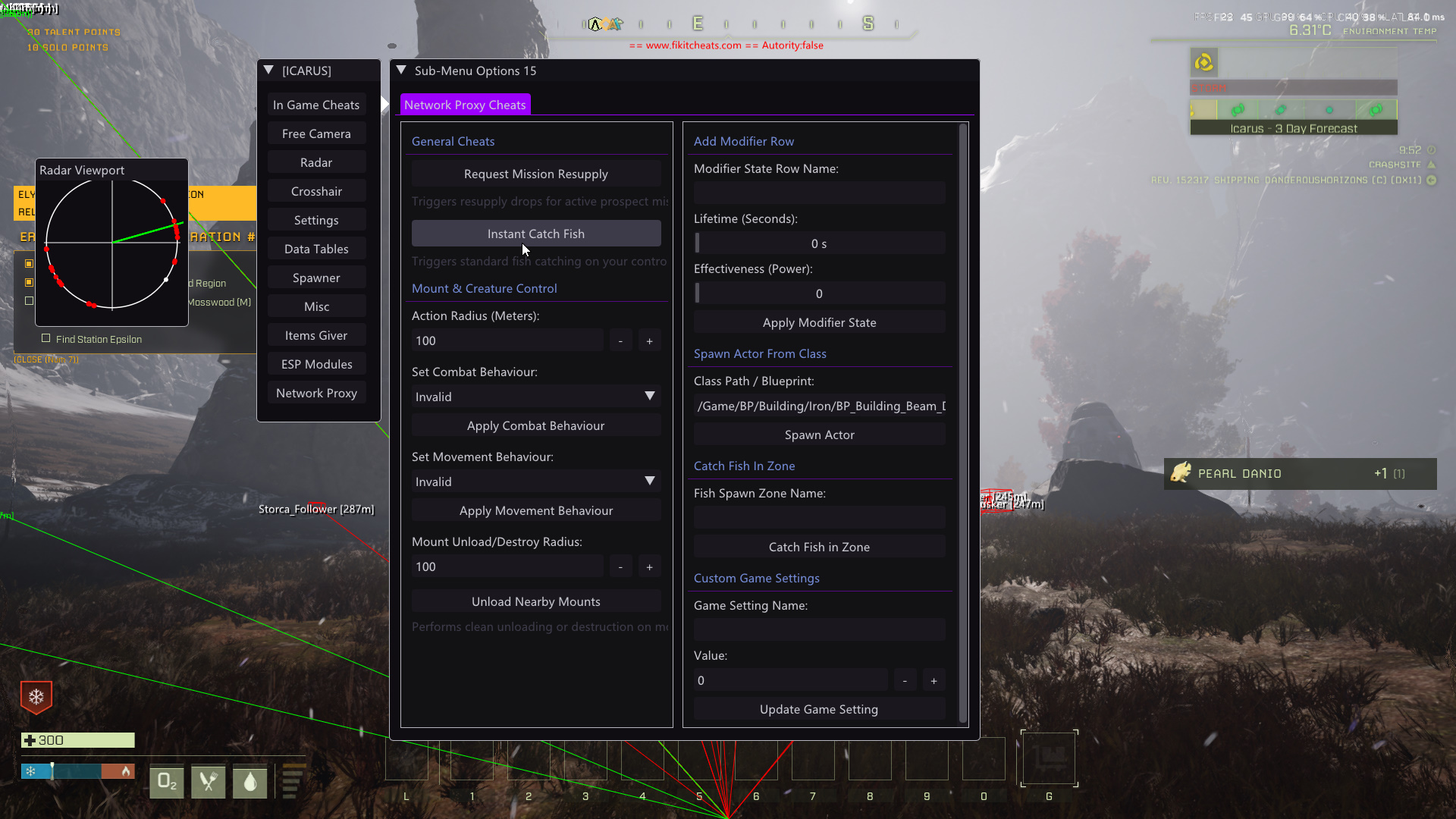
Task: Click the Action Radius value field
Action: pyautogui.click(x=507, y=340)
